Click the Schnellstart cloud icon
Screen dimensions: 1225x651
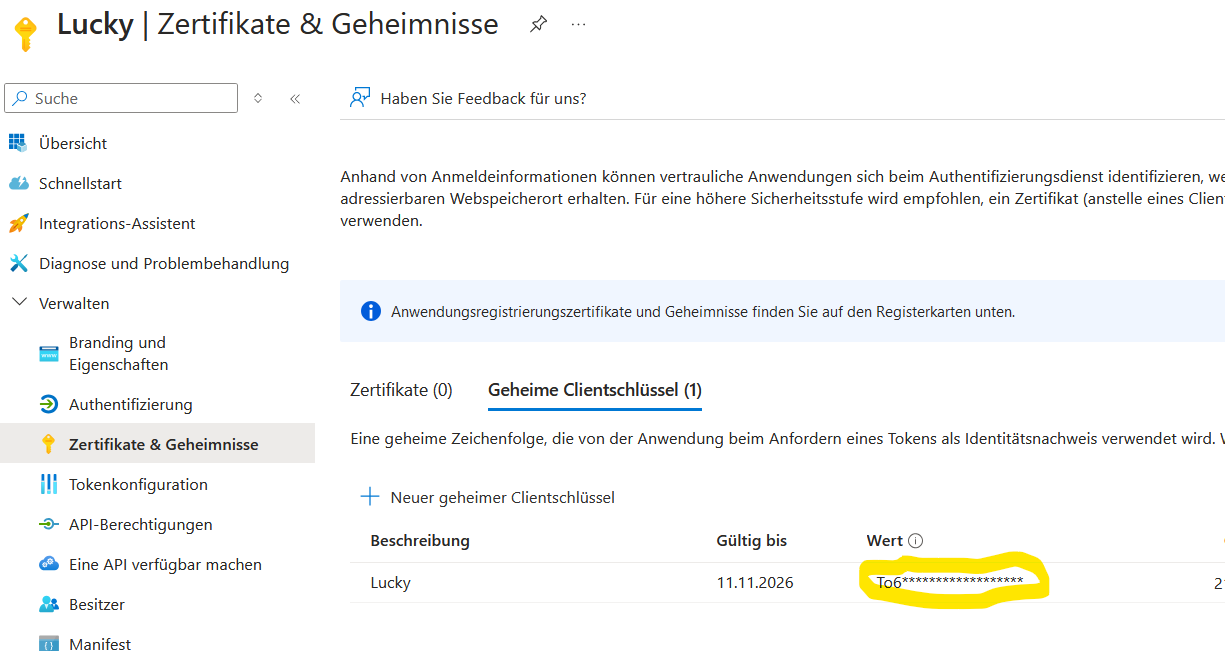(x=18, y=183)
